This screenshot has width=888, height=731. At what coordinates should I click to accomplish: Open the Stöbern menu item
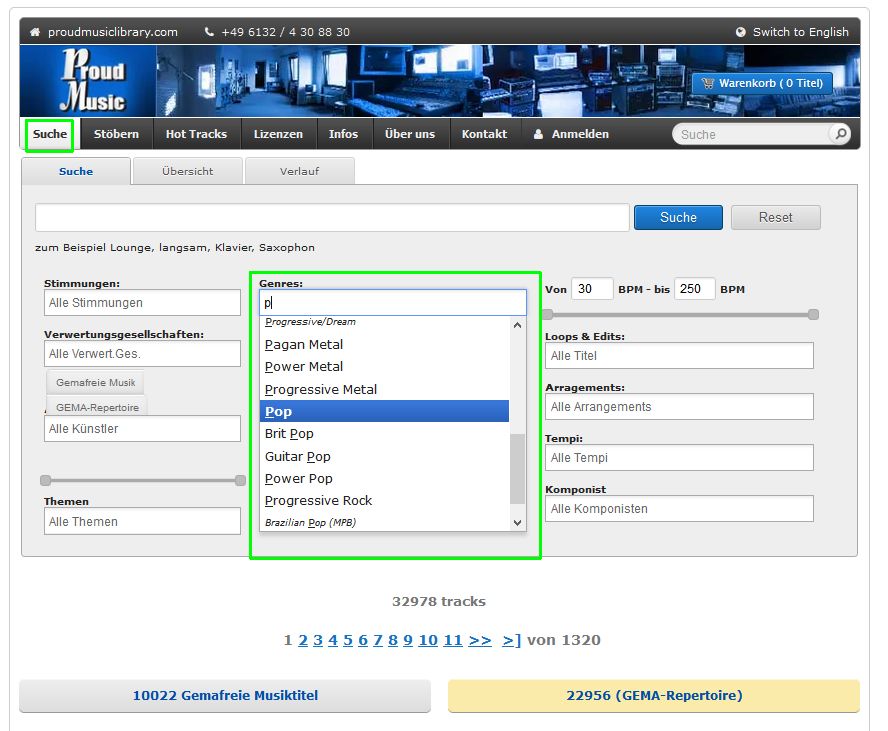click(116, 134)
